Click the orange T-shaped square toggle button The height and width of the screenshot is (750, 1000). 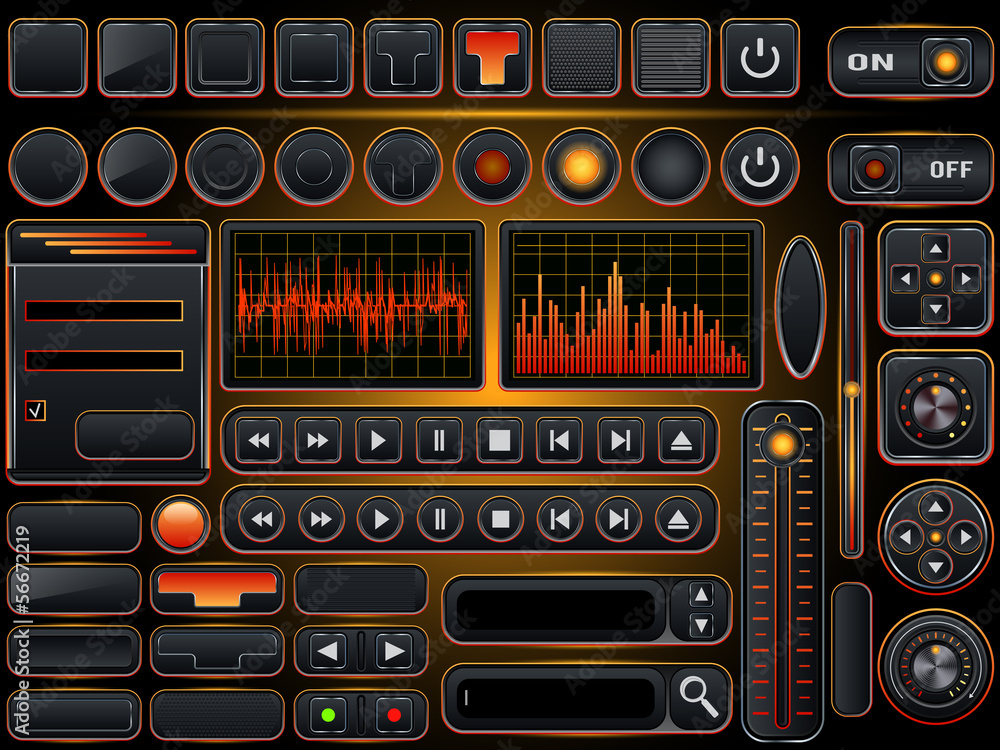tap(492, 57)
